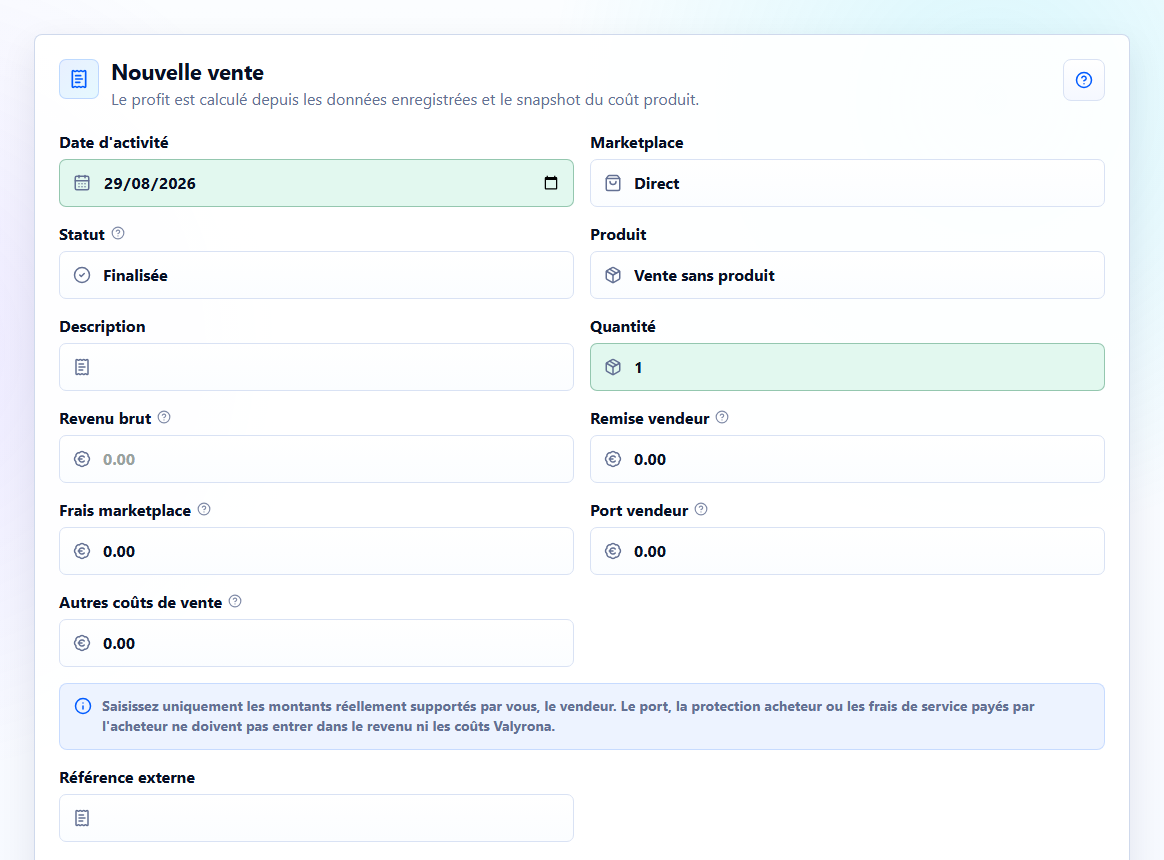1164x860 pixels.
Task: Click the 'Le profit est calculé' subtitle text
Action: point(405,100)
